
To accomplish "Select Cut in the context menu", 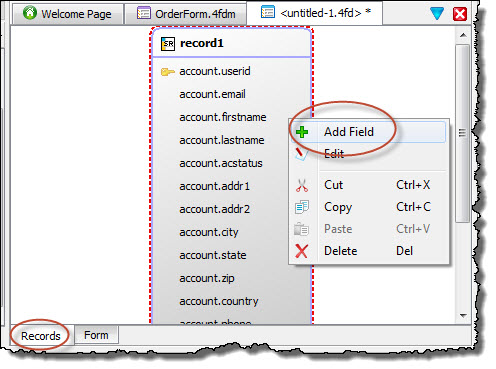I will coord(368,185).
